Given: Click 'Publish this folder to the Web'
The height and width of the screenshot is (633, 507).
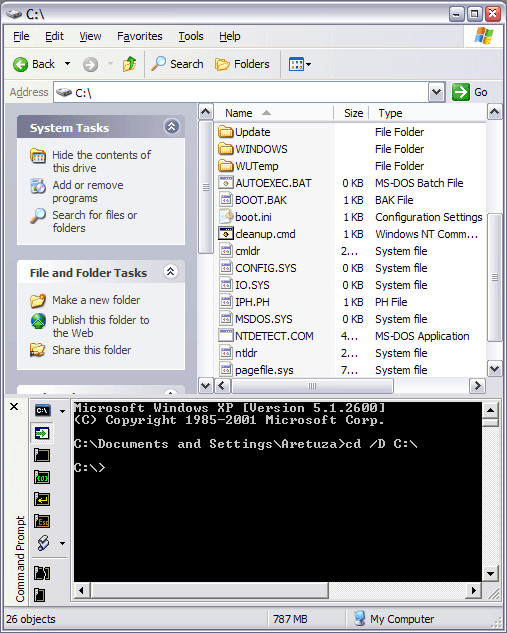Looking at the screenshot, I should 101,326.
